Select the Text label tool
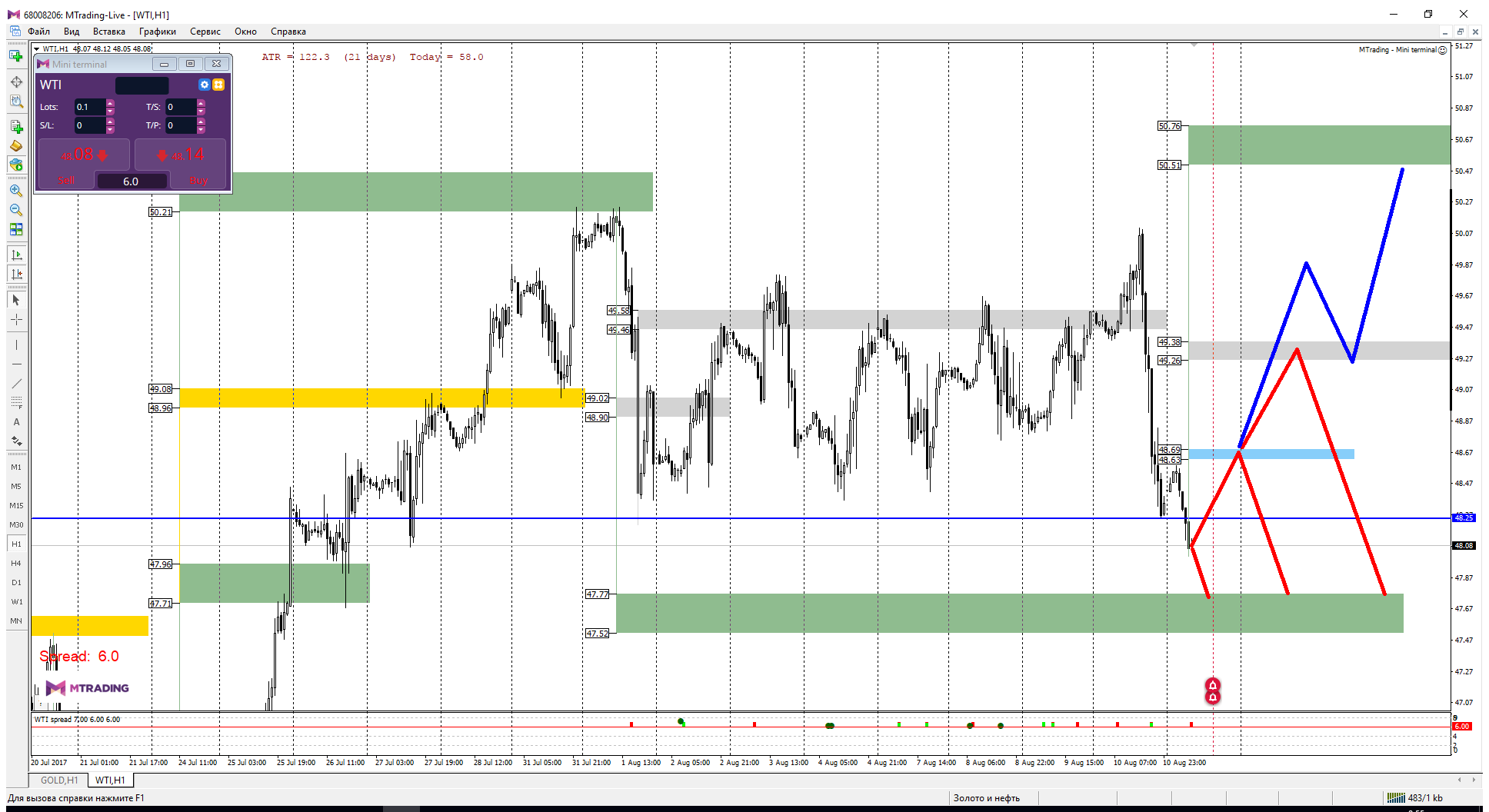The width and height of the screenshot is (1489, 812). (16, 422)
